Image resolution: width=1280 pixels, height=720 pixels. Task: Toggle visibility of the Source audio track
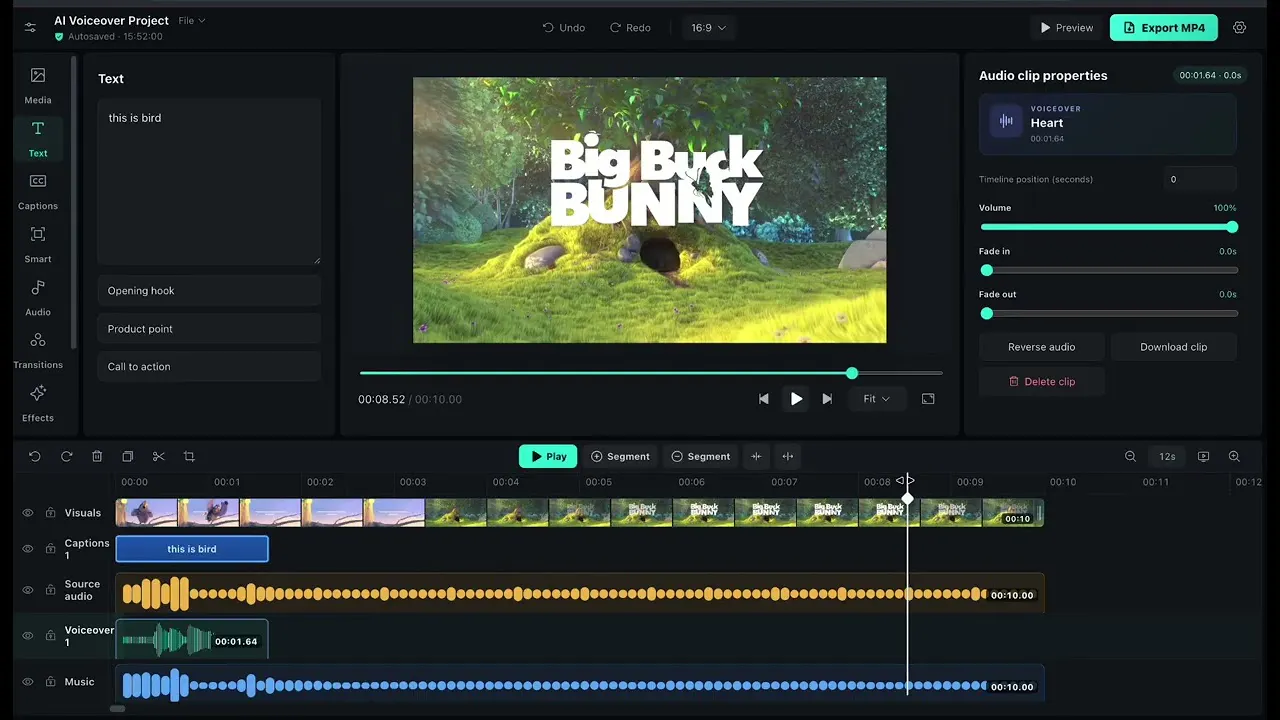28,591
